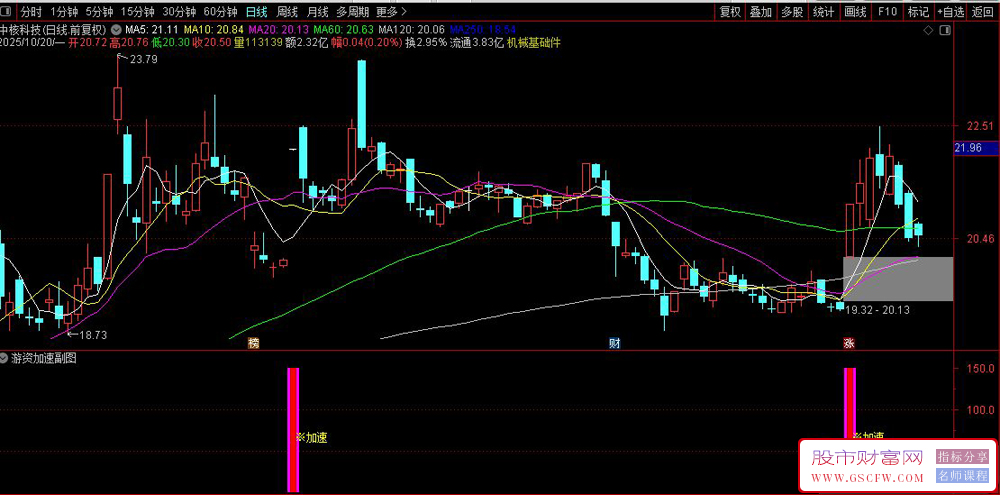Click the 幅0.04(0.20%) amplitude value
The height and width of the screenshot is (495, 1000).
tap(367, 43)
